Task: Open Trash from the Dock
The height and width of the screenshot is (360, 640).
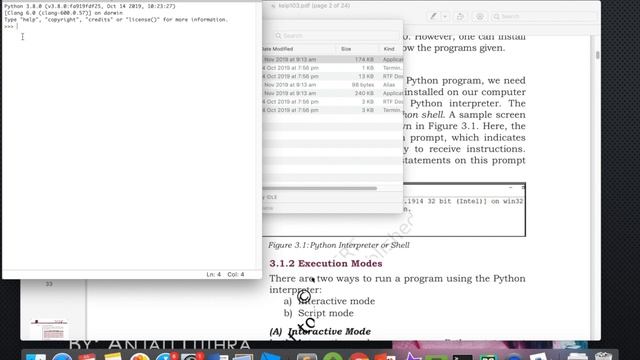Action: [603, 357]
